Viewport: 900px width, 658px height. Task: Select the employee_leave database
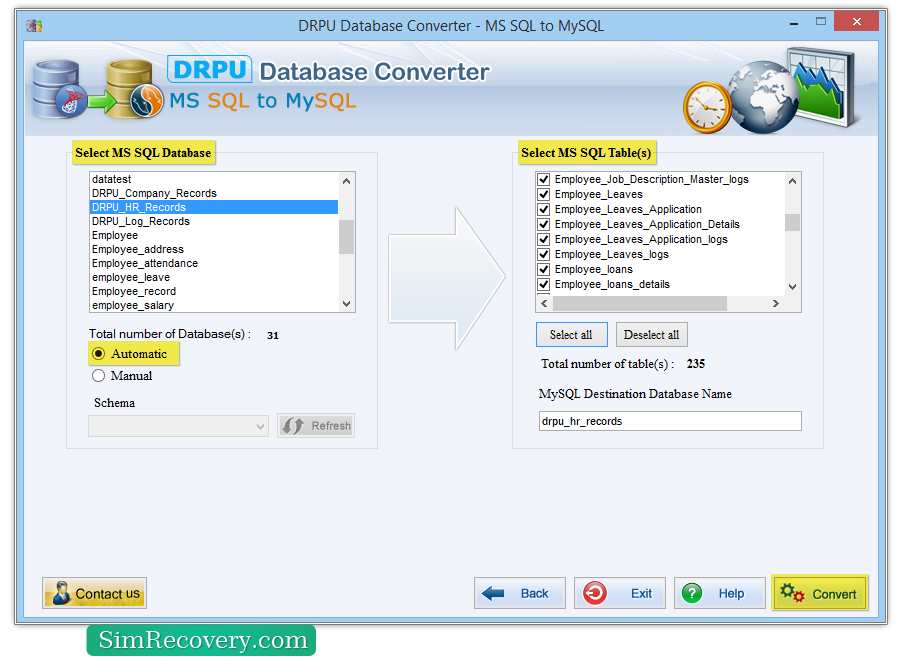click(214, 277)
